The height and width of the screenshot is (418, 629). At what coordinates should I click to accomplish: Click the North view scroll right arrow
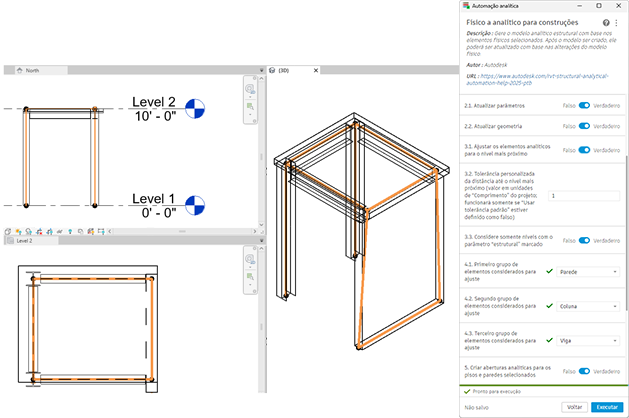click(254, 231)
